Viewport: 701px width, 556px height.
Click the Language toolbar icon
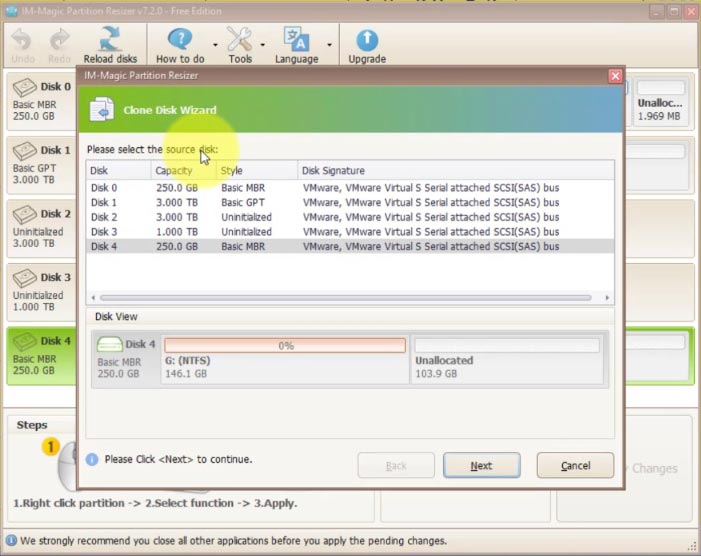pos(297,40)
